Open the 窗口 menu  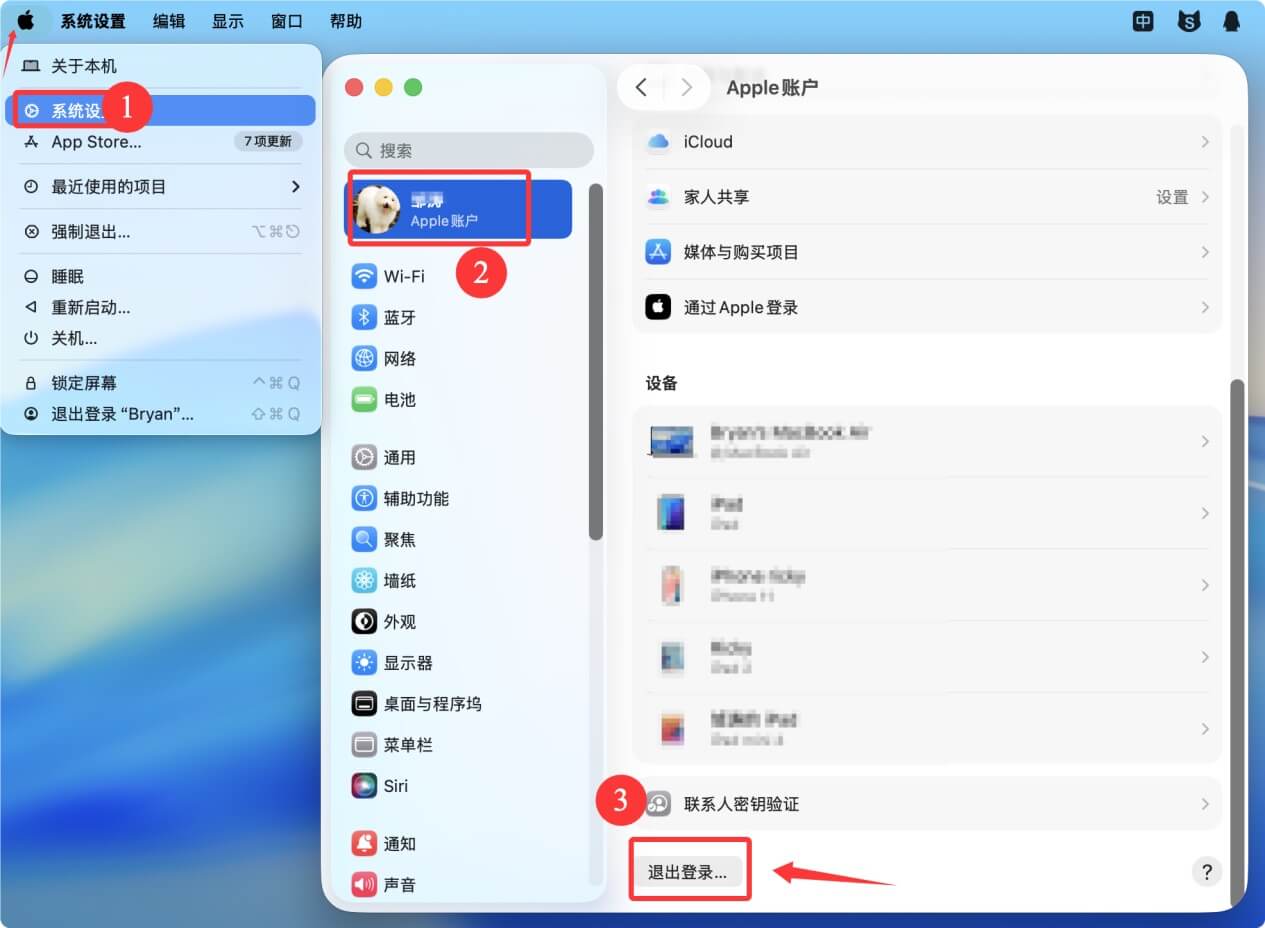[x=286, y=20]
